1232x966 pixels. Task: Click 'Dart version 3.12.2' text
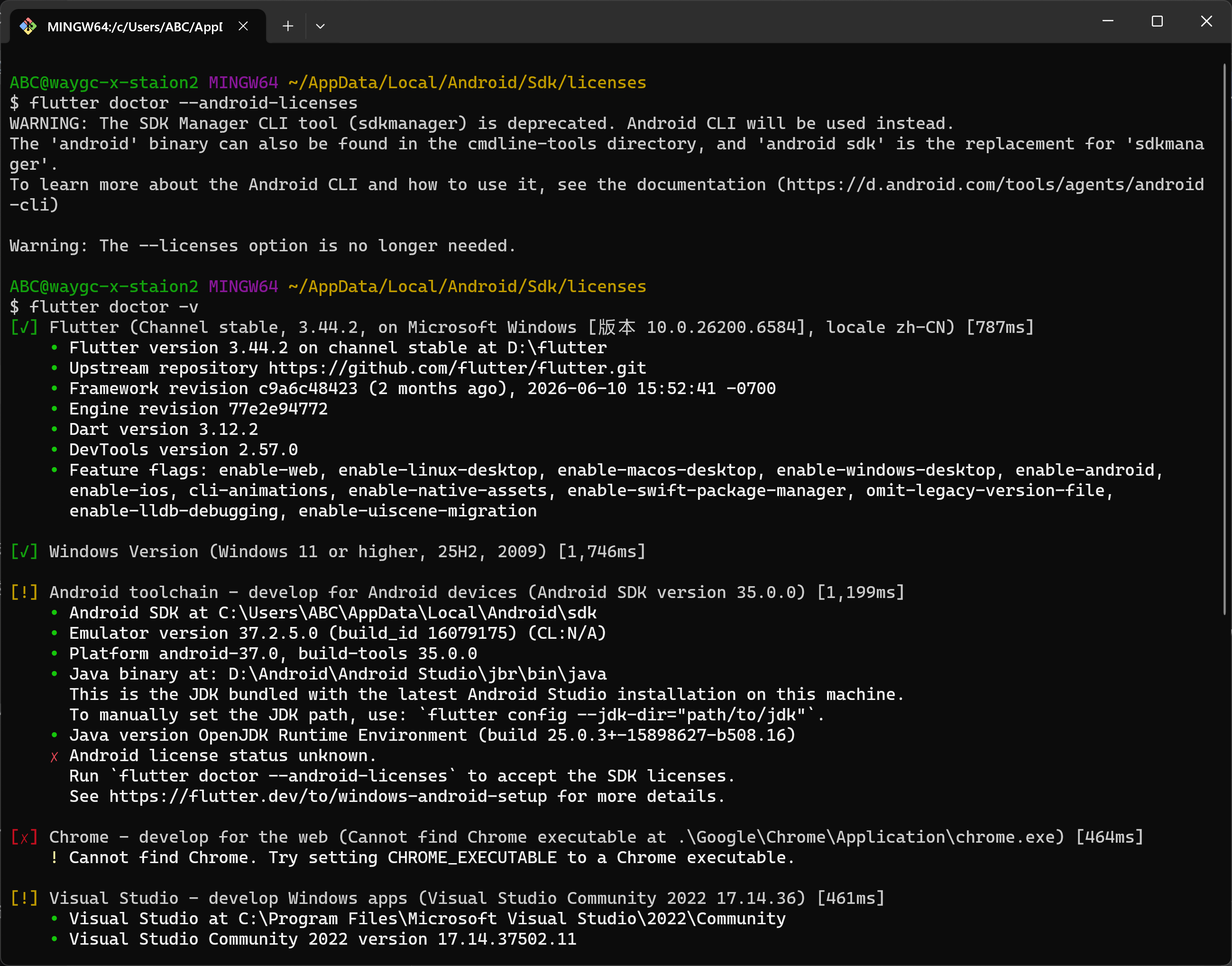[164, 429]
